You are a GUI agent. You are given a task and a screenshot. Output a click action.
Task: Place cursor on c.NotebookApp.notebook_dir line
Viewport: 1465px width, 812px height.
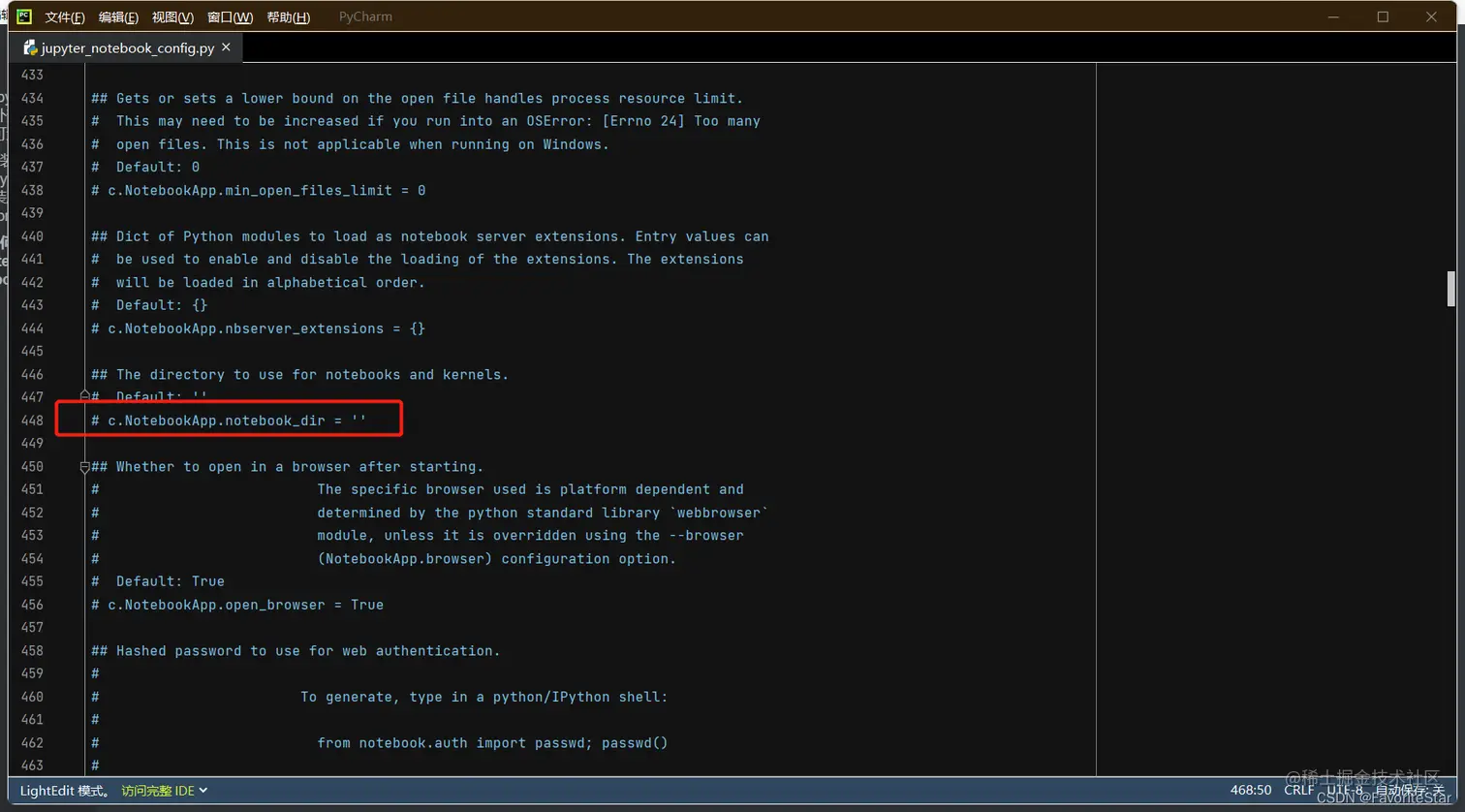229,421
